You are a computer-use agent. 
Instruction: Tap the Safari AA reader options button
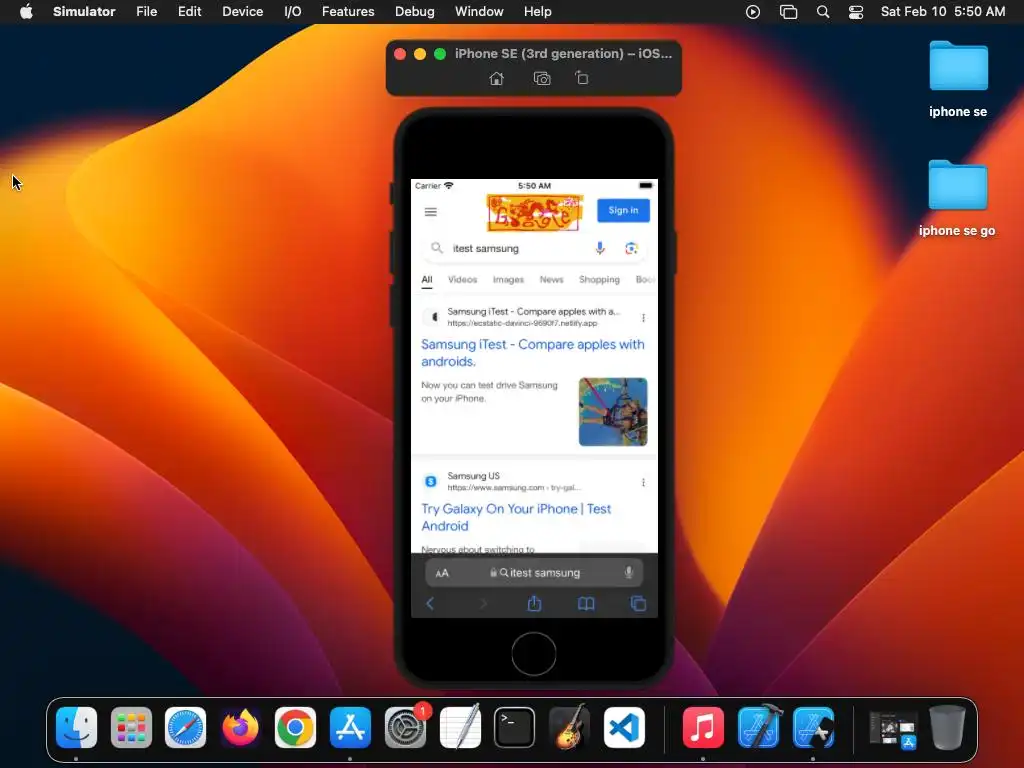click(442, 573)
